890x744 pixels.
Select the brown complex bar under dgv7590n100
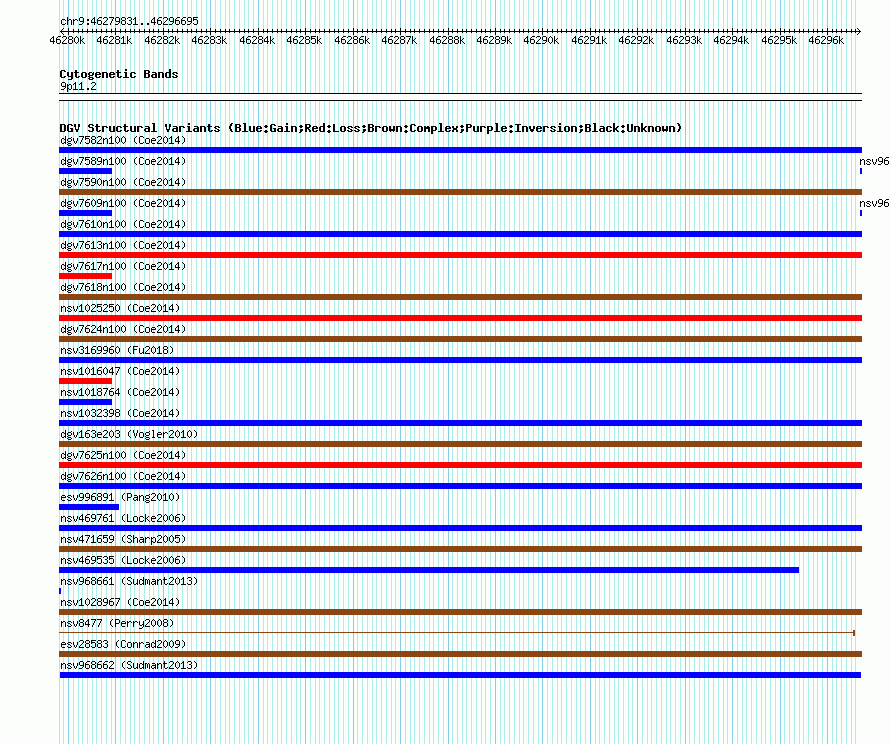[x=460, y=192]
